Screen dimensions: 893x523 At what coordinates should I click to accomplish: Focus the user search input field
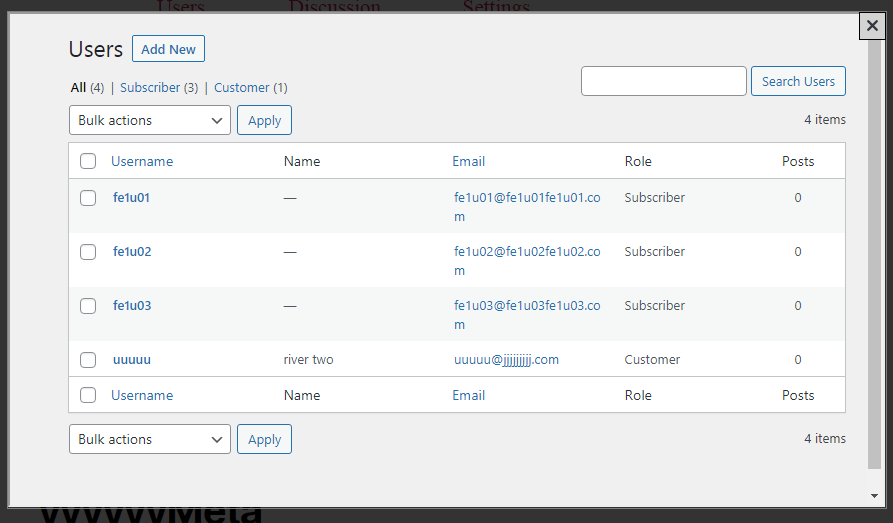(663, 81)
